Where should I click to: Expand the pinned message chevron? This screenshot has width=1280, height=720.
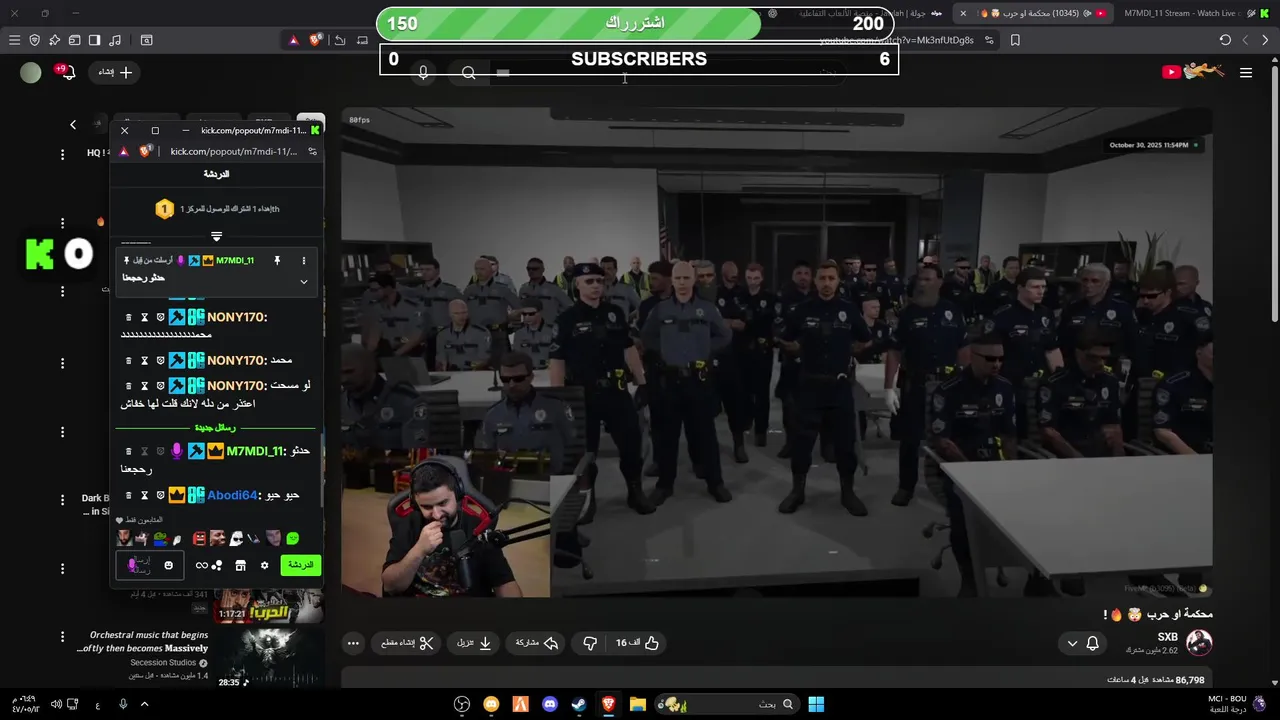pyautogui.click(x=304, y=282)
